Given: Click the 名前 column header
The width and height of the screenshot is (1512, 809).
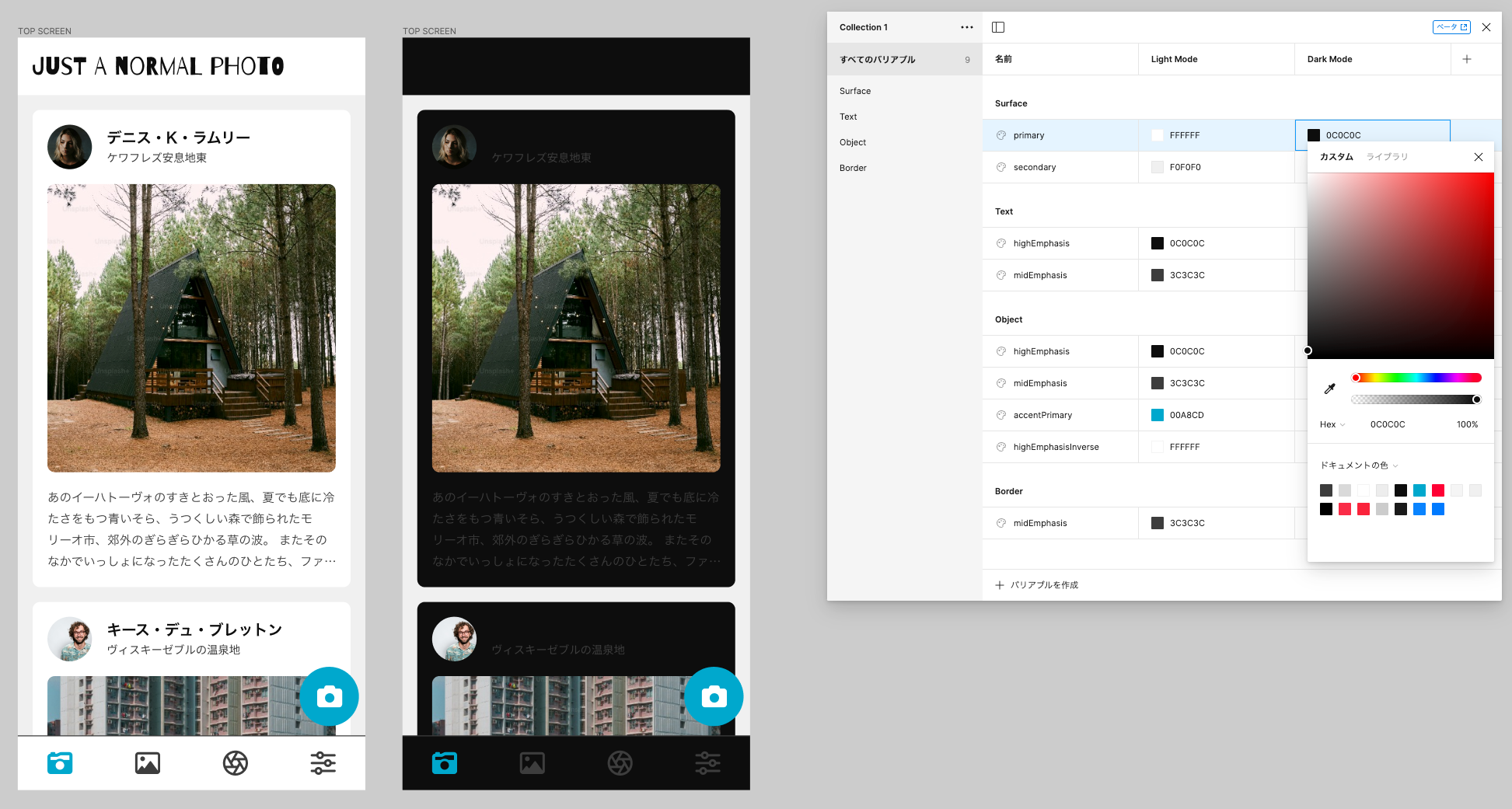Looking at the screenshot, I should point(1060,59).
